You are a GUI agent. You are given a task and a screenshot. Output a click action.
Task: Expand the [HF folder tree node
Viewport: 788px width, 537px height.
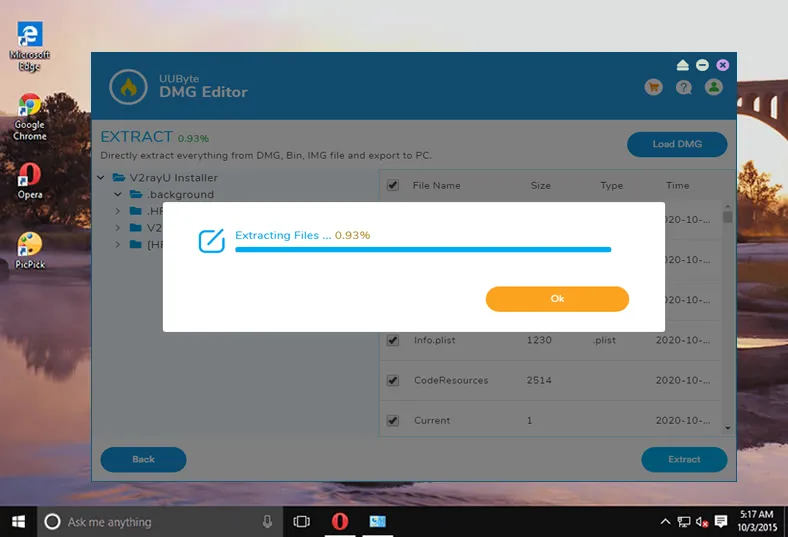point(118,245)
